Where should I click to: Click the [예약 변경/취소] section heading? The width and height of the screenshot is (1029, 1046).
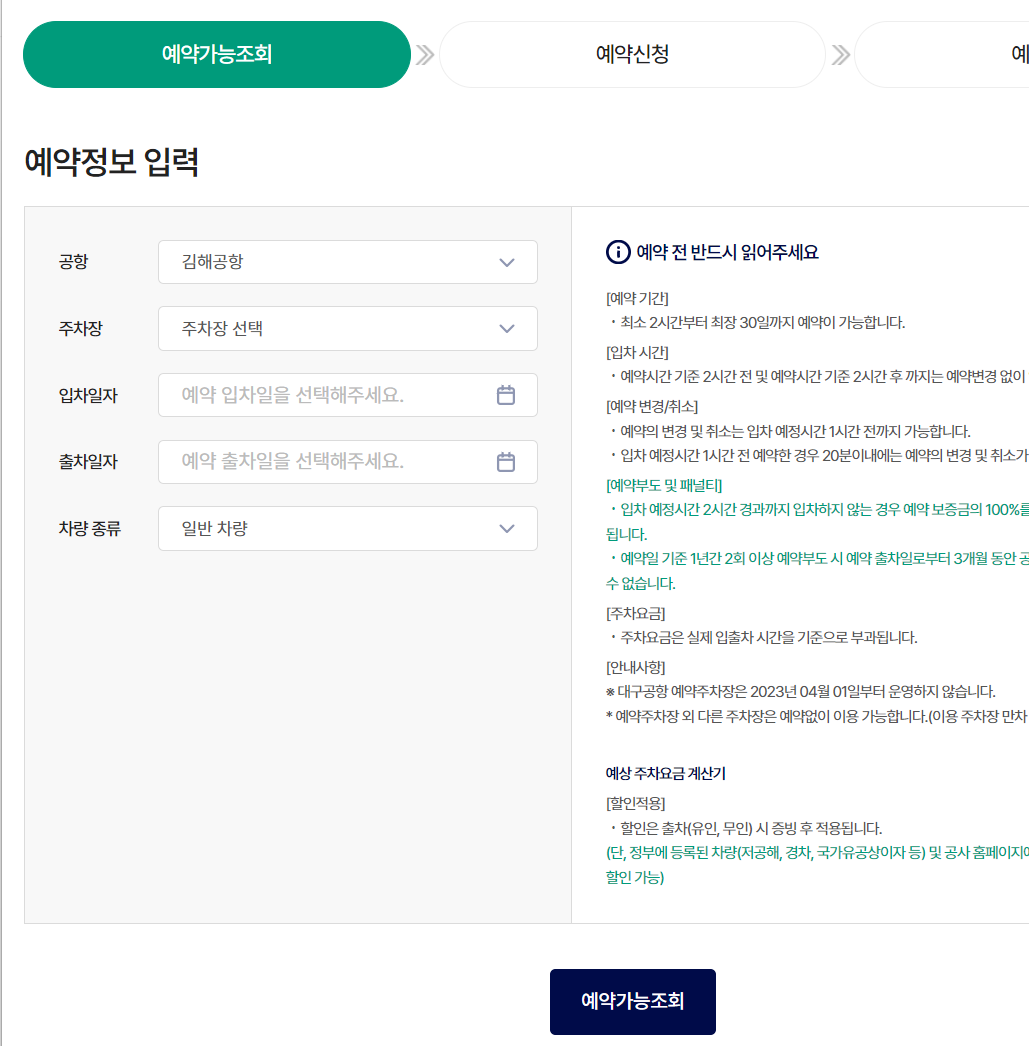(652, 407)
